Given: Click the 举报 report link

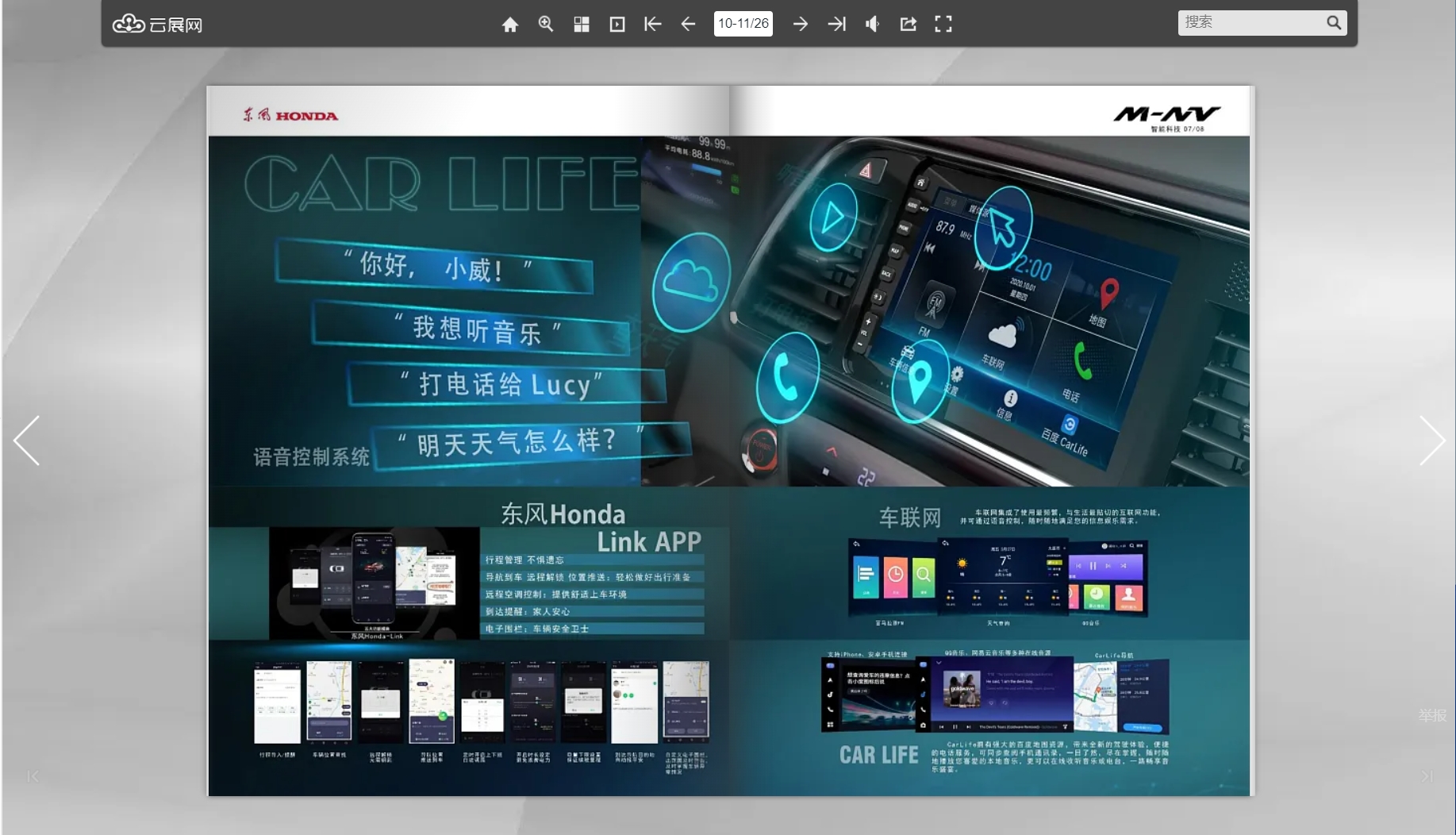Looking at the screenshot, I should pos(1432,715).
